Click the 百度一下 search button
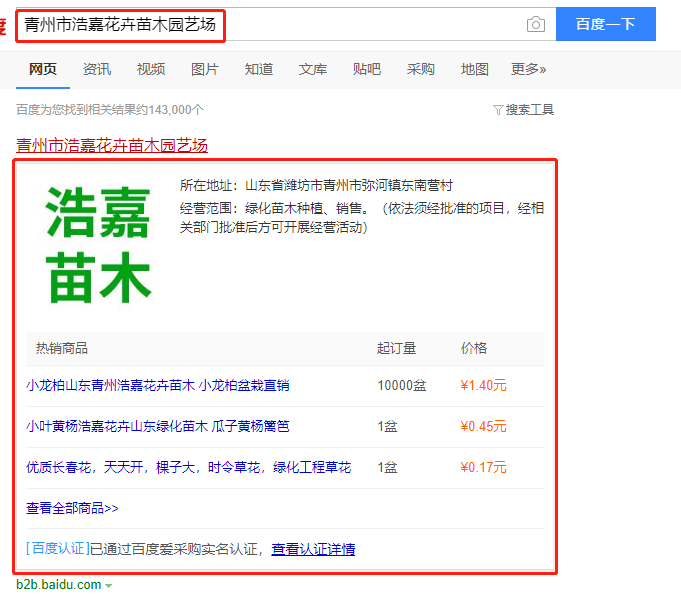 coord(605,24)
